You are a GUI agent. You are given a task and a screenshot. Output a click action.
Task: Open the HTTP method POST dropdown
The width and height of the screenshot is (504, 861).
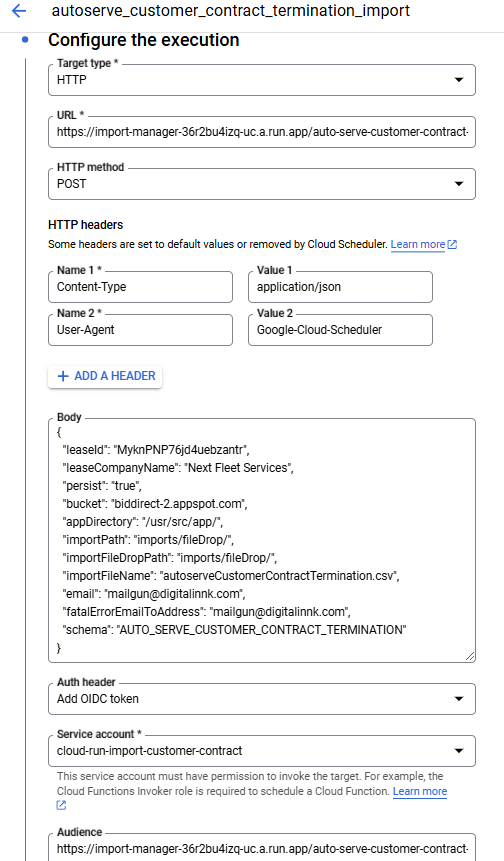pyautogui.click(x=262, y=184)
